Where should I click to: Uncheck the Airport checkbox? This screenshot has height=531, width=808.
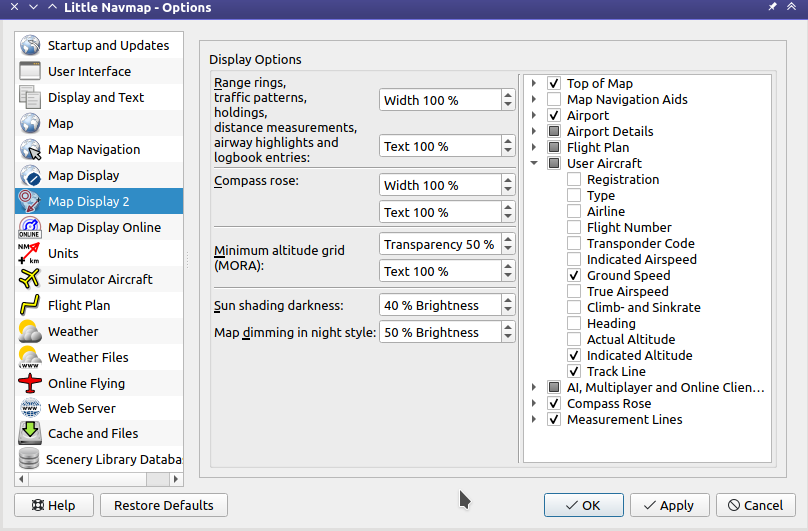tap(554, 115)
